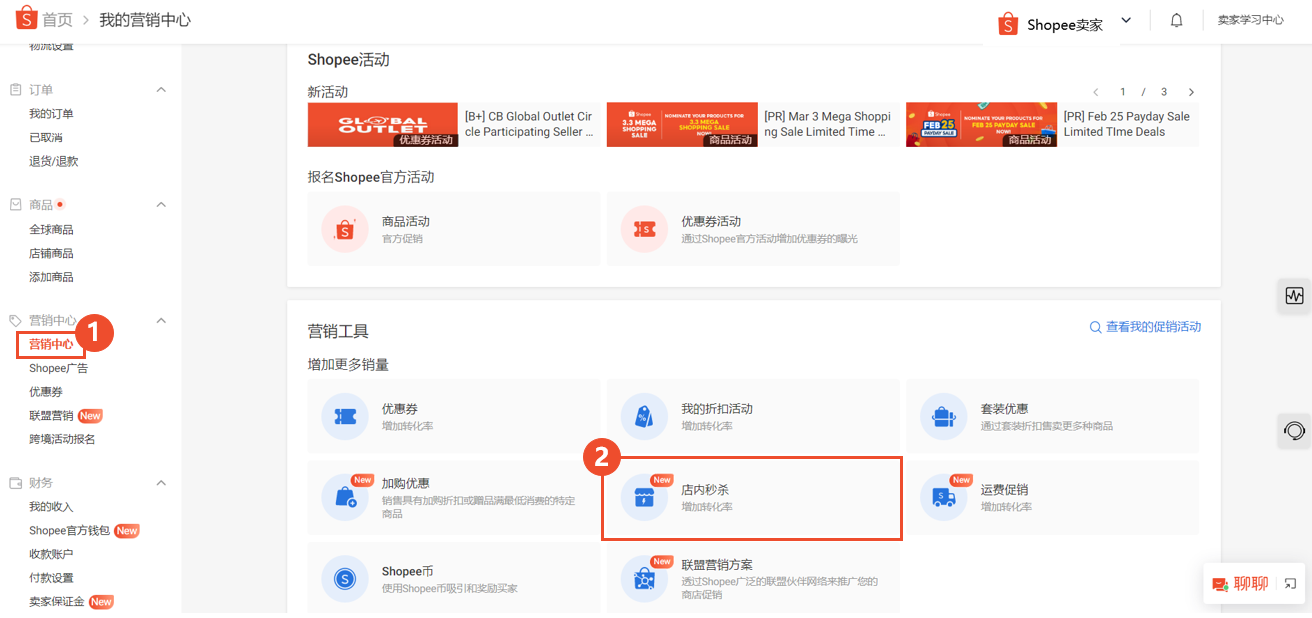Open 联盟营销 in the sidebar
The image size is (1312, 618).
[51, 416]
